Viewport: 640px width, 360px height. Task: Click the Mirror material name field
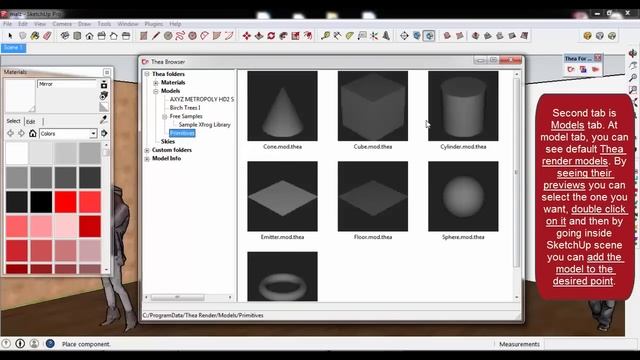(x=67, y=84)
